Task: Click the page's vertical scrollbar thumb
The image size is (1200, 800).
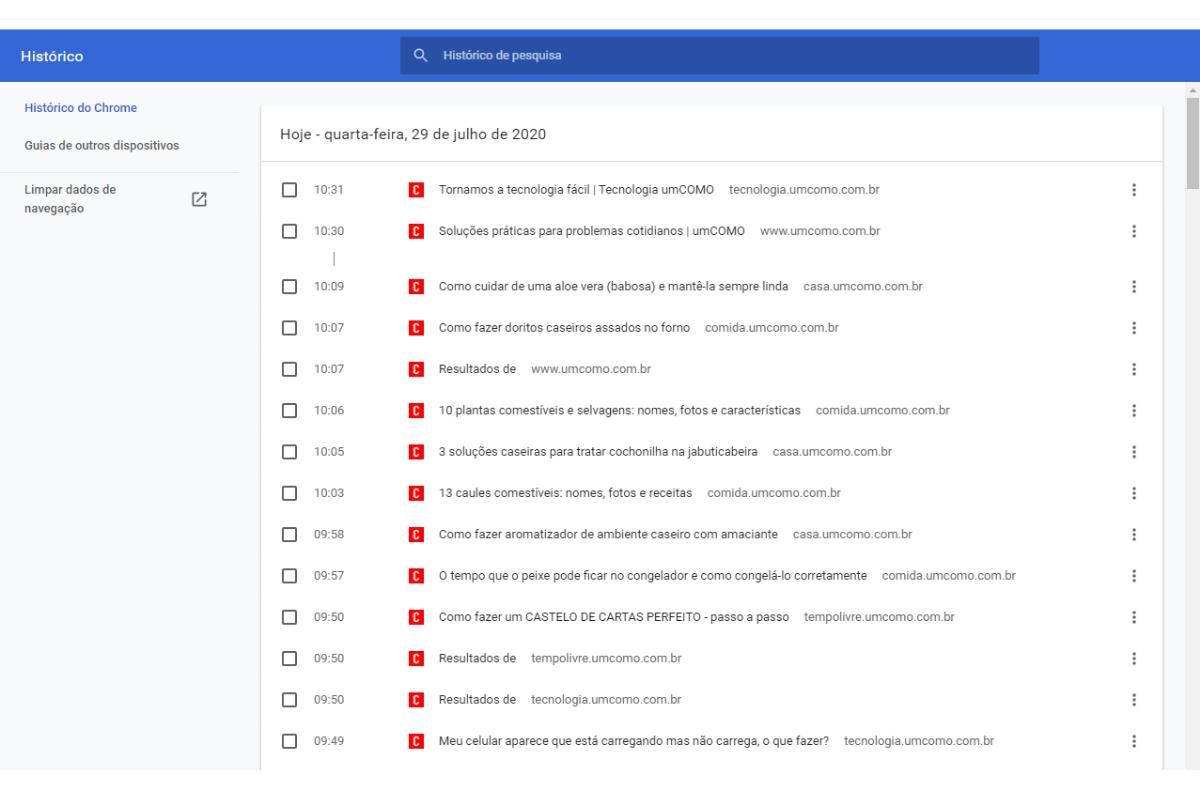Action: point(1192,140)
